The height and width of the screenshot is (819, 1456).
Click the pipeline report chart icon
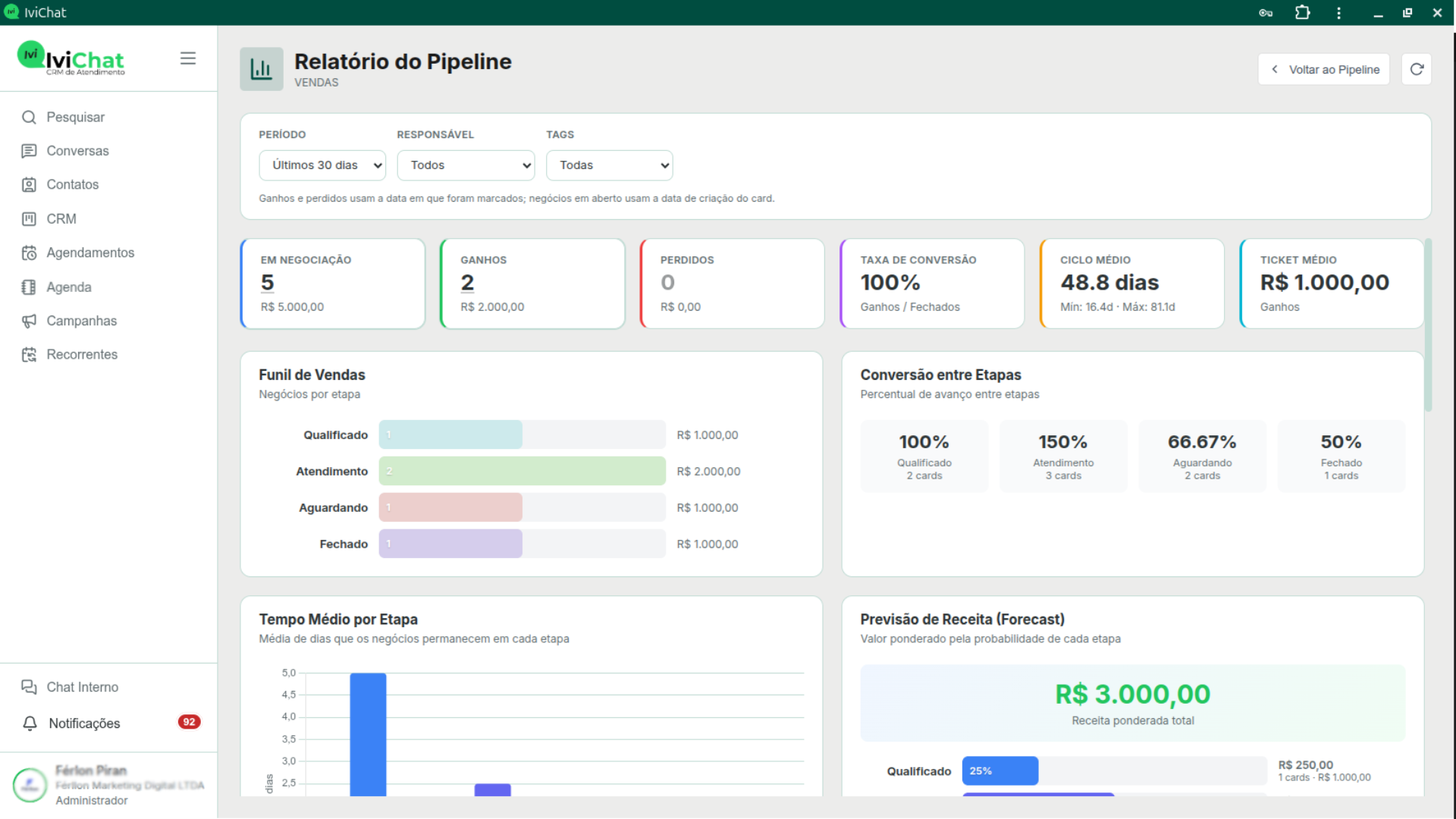(262, 69)
